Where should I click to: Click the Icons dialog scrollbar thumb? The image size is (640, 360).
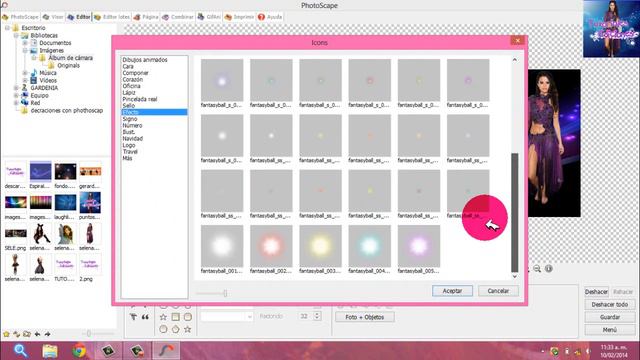(x=515, y=212)
